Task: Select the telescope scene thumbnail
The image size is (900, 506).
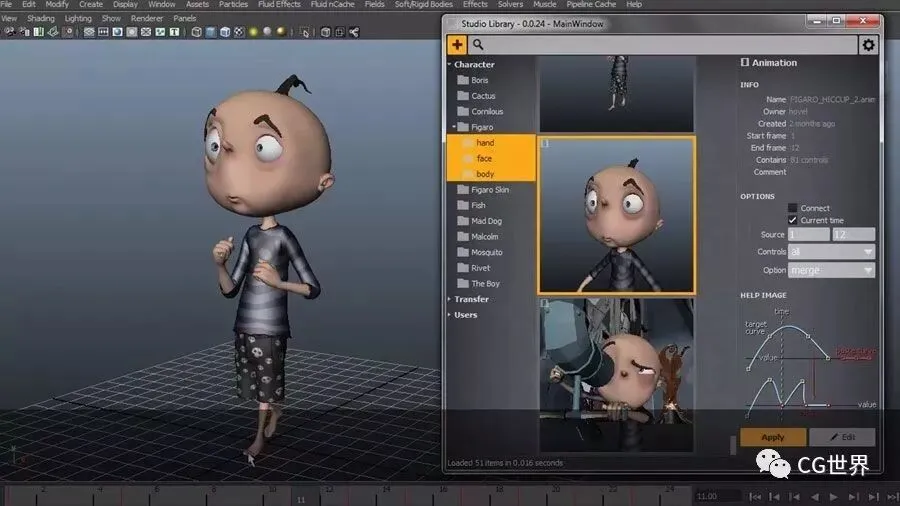Action: pyautogui.click(x=616, y=375)
